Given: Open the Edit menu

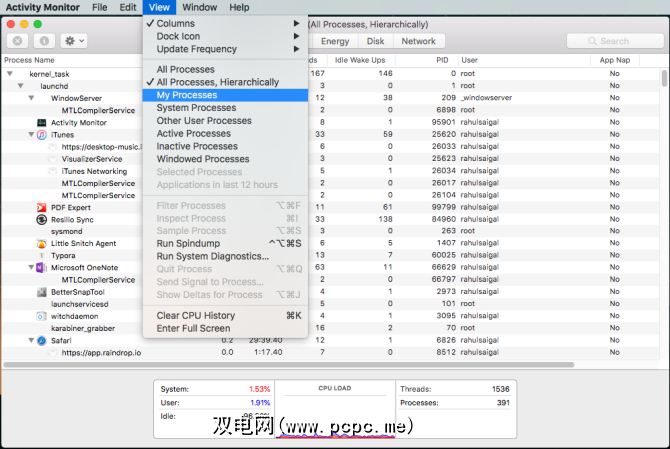Looking at the screenshot, I should pos(128,7).
